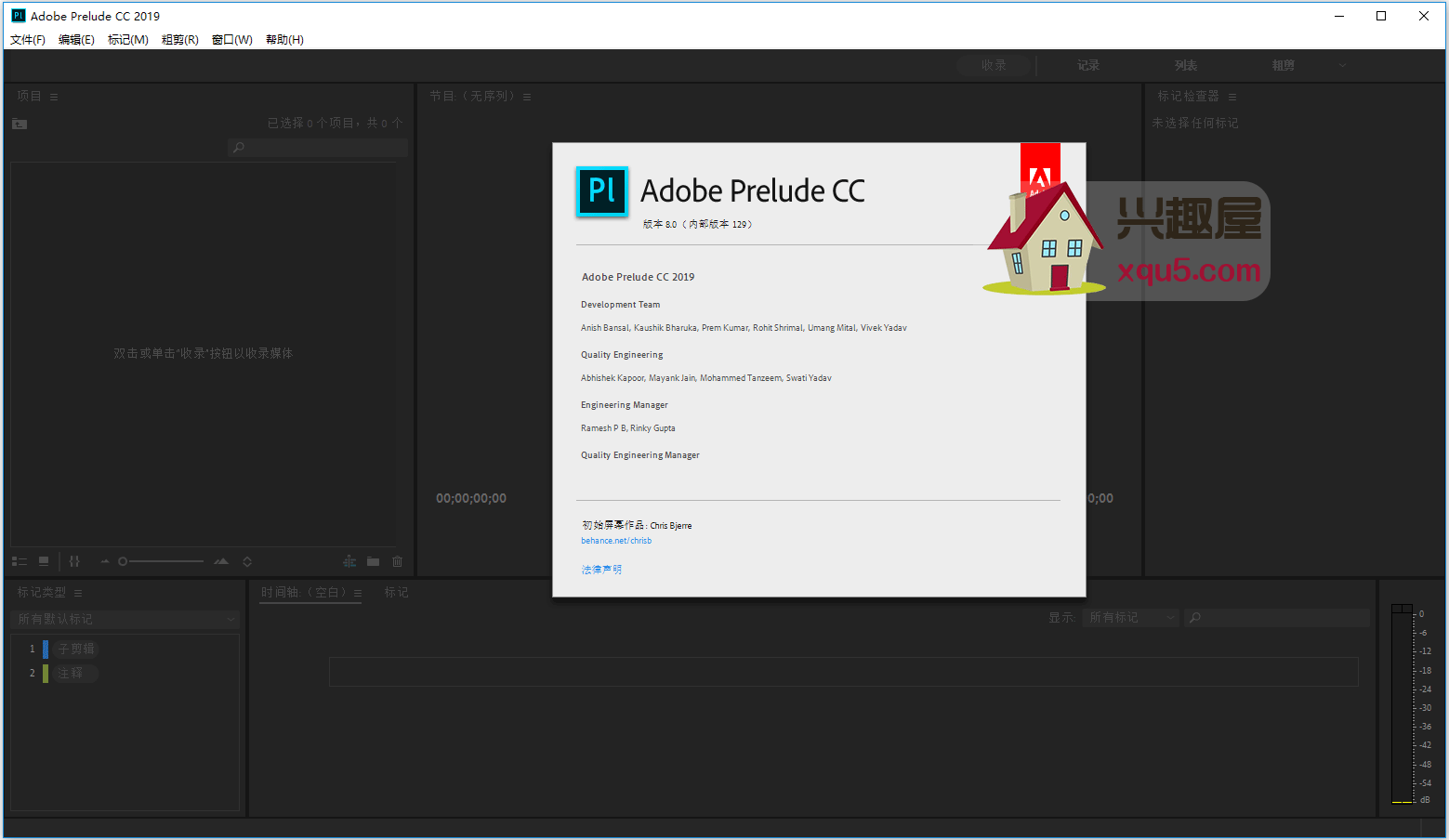Click the project search magnifier icon
The width and height of the screenshot is (1449, 840).
pos(239,148)
